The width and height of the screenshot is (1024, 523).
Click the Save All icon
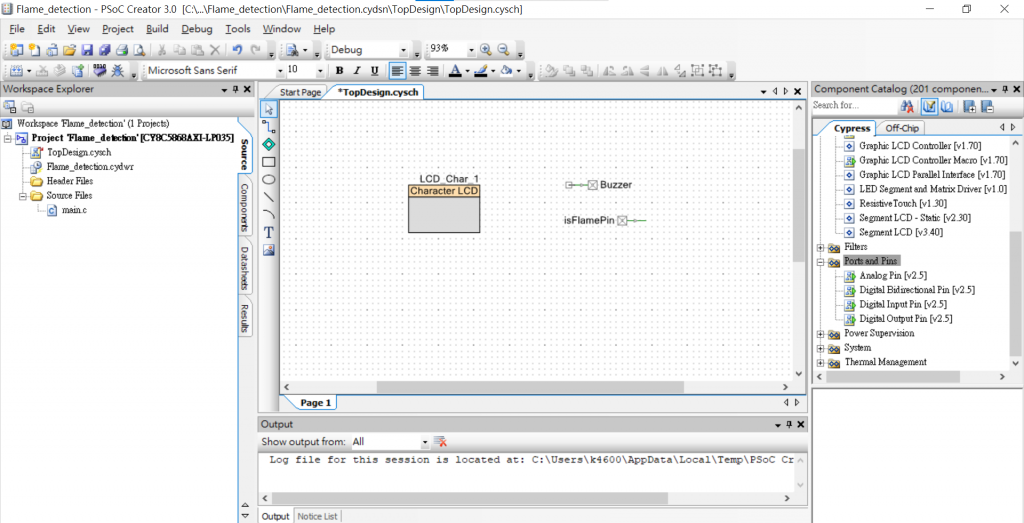[x=104, y=50]
